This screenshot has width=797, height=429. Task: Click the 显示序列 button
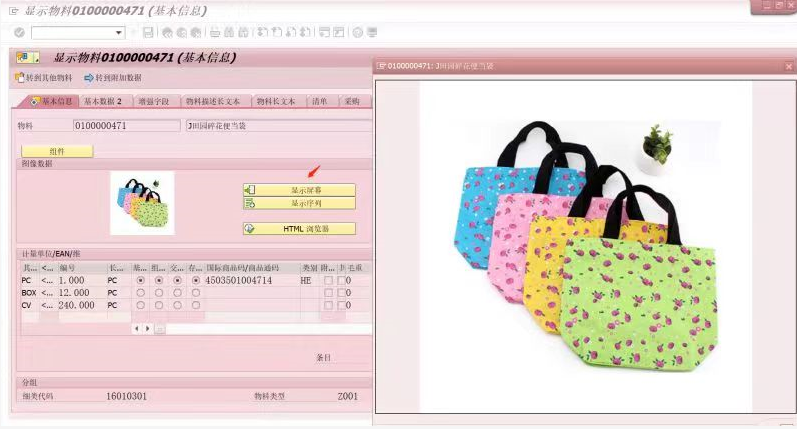(299, 203)
